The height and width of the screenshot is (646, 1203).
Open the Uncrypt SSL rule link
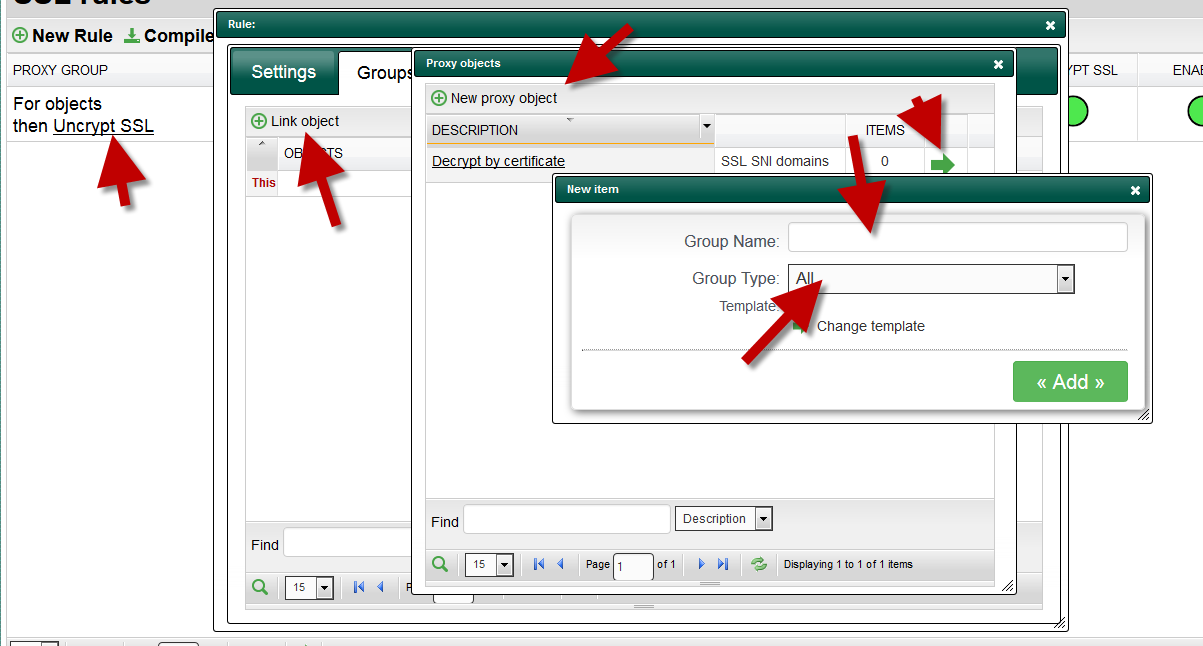[x=103, y=127]
